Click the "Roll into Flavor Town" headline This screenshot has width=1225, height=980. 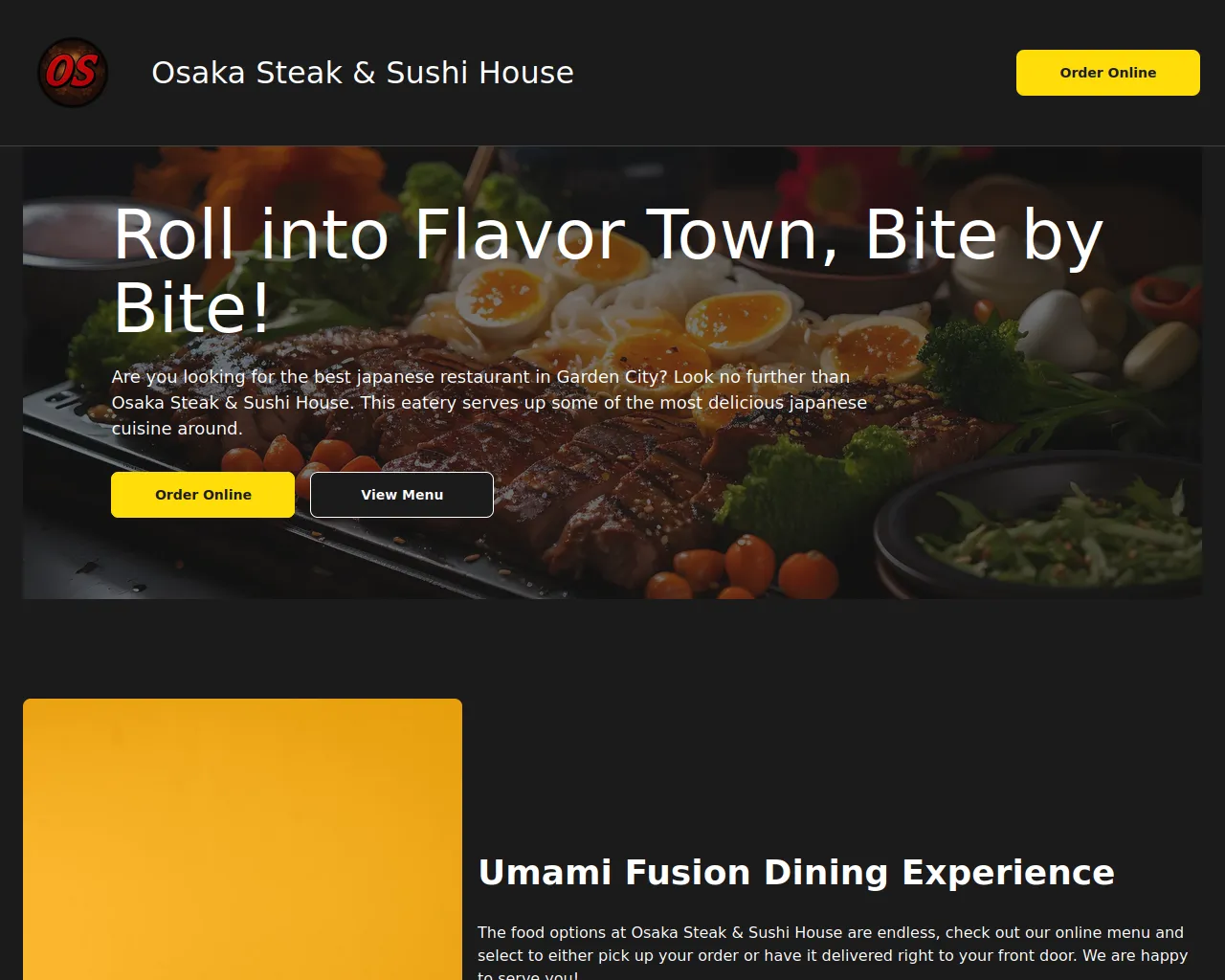609,272
